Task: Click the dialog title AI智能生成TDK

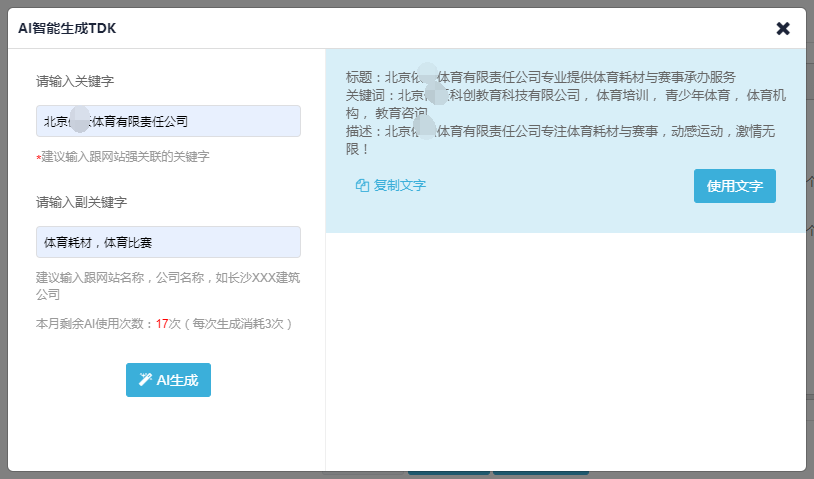Action: pyautogui.click(x=67, y=28)
